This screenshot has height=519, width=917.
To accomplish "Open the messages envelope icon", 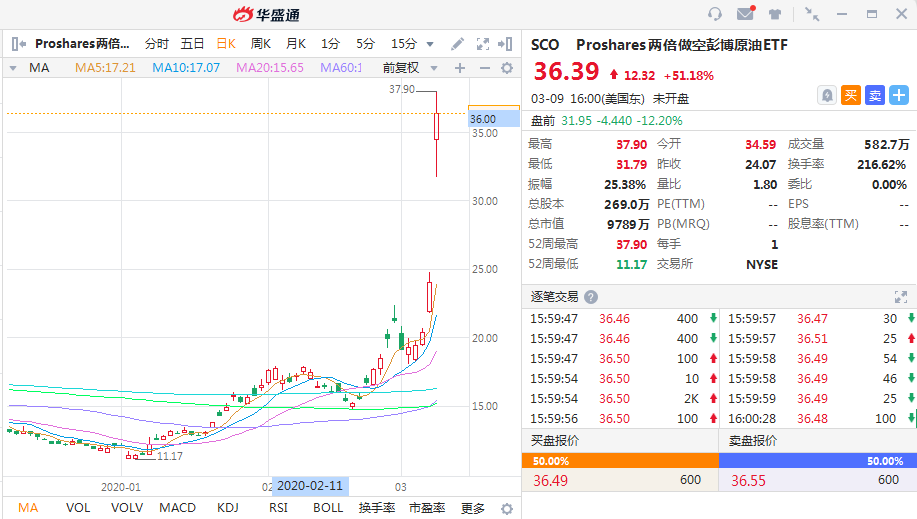I will click(x=746, y=13).
